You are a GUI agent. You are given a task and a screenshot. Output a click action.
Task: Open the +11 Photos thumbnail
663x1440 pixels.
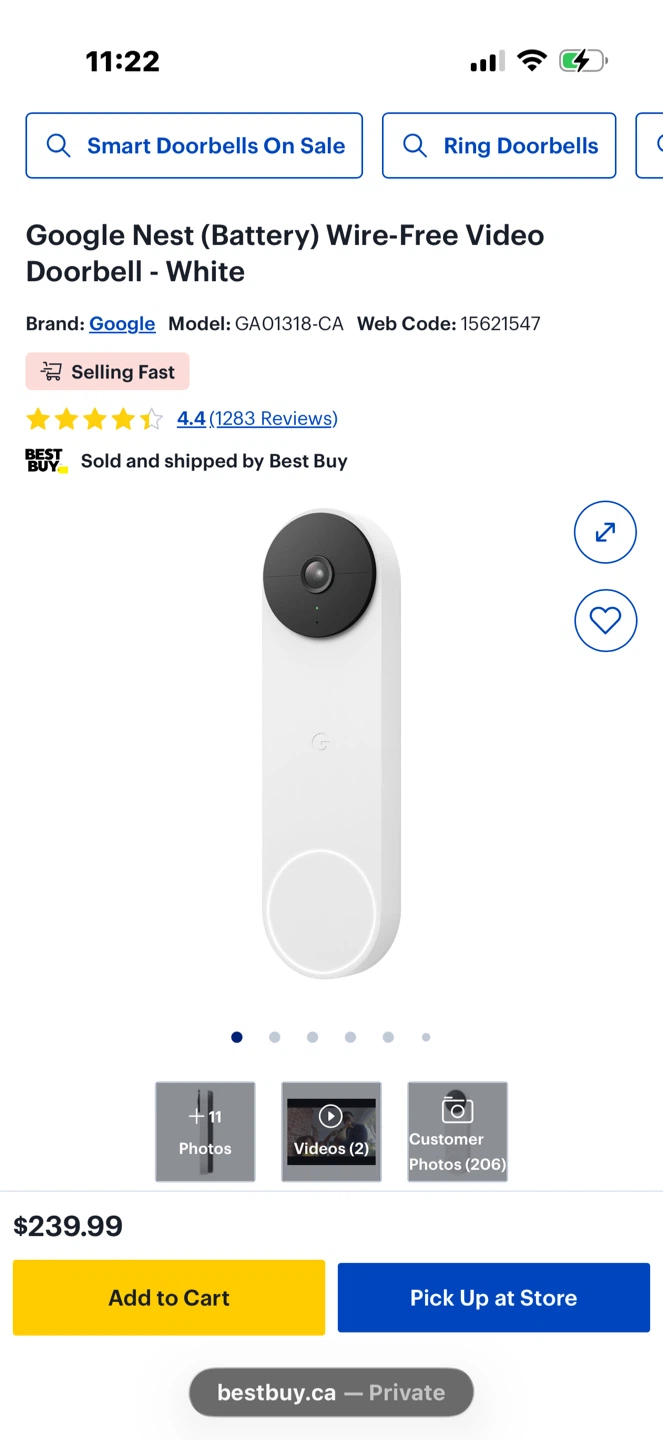205,1132
